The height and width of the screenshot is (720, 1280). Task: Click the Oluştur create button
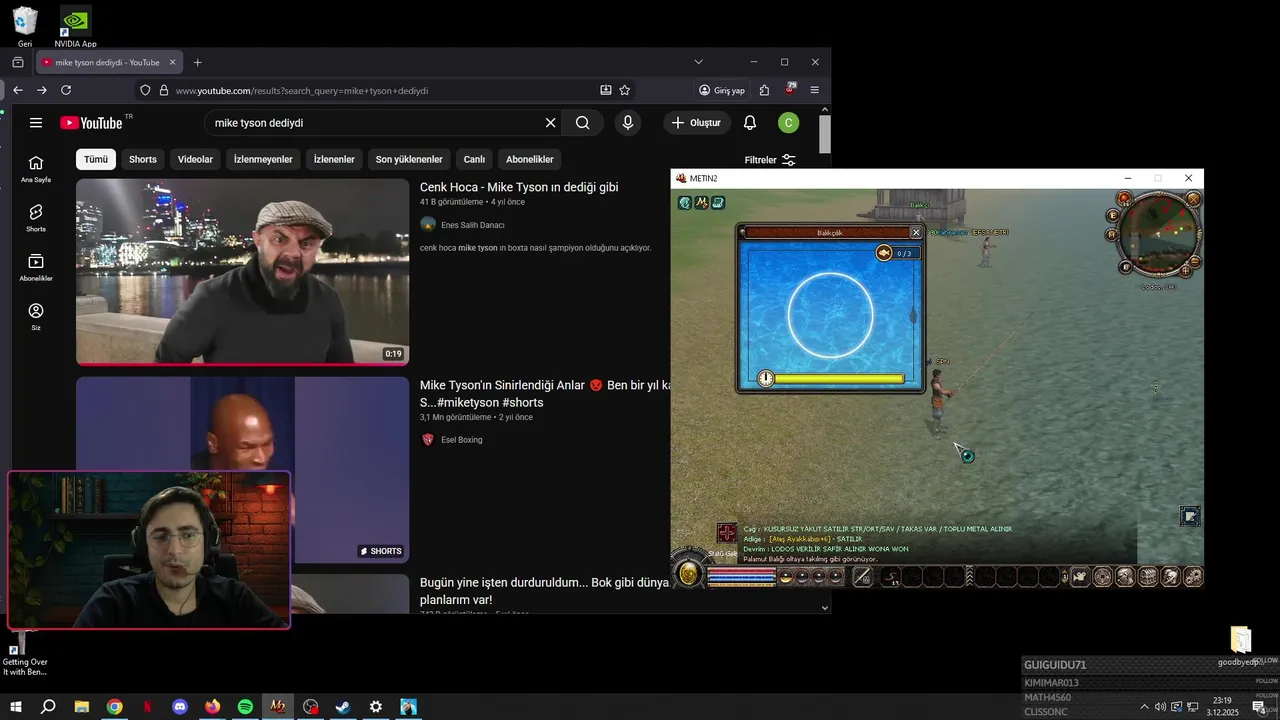[x=696, y=123]
